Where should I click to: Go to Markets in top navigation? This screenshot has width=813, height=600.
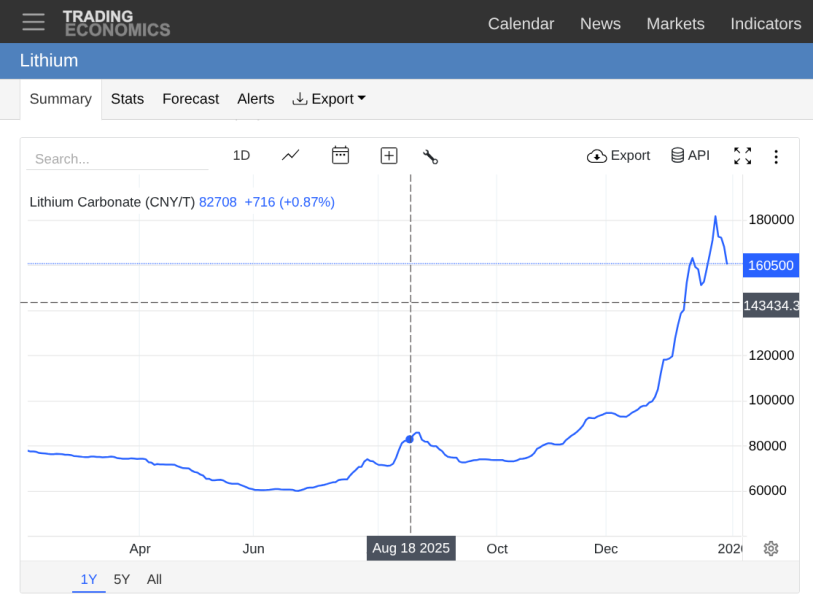pos(675,23)
